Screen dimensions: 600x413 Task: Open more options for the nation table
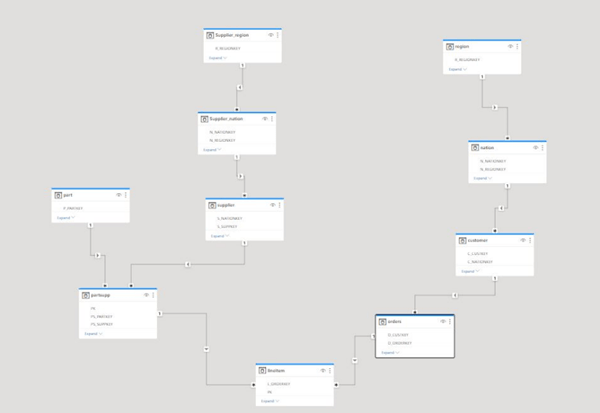click(x=542, y=147)
